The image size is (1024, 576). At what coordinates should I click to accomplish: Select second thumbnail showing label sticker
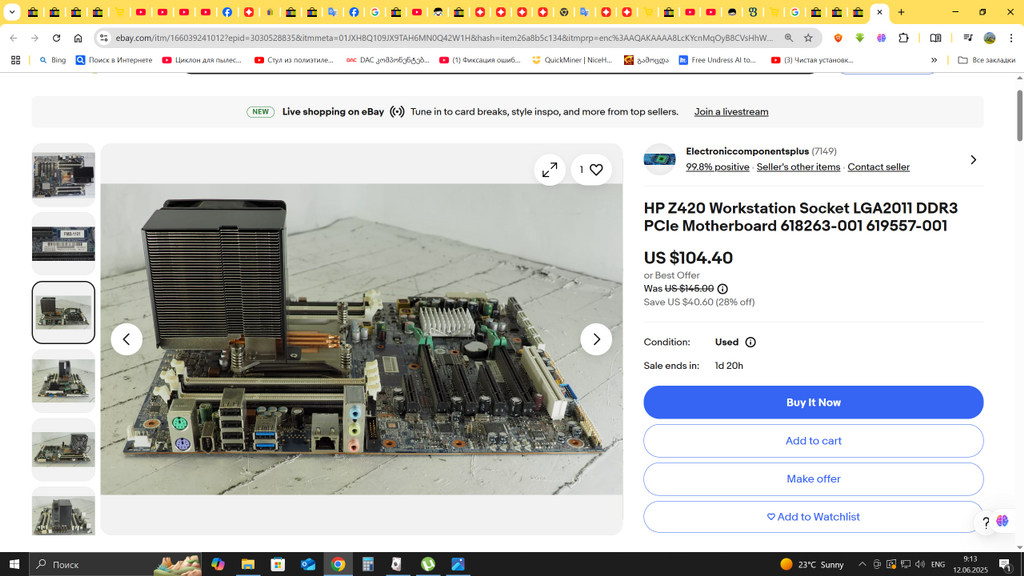(63, 244)
